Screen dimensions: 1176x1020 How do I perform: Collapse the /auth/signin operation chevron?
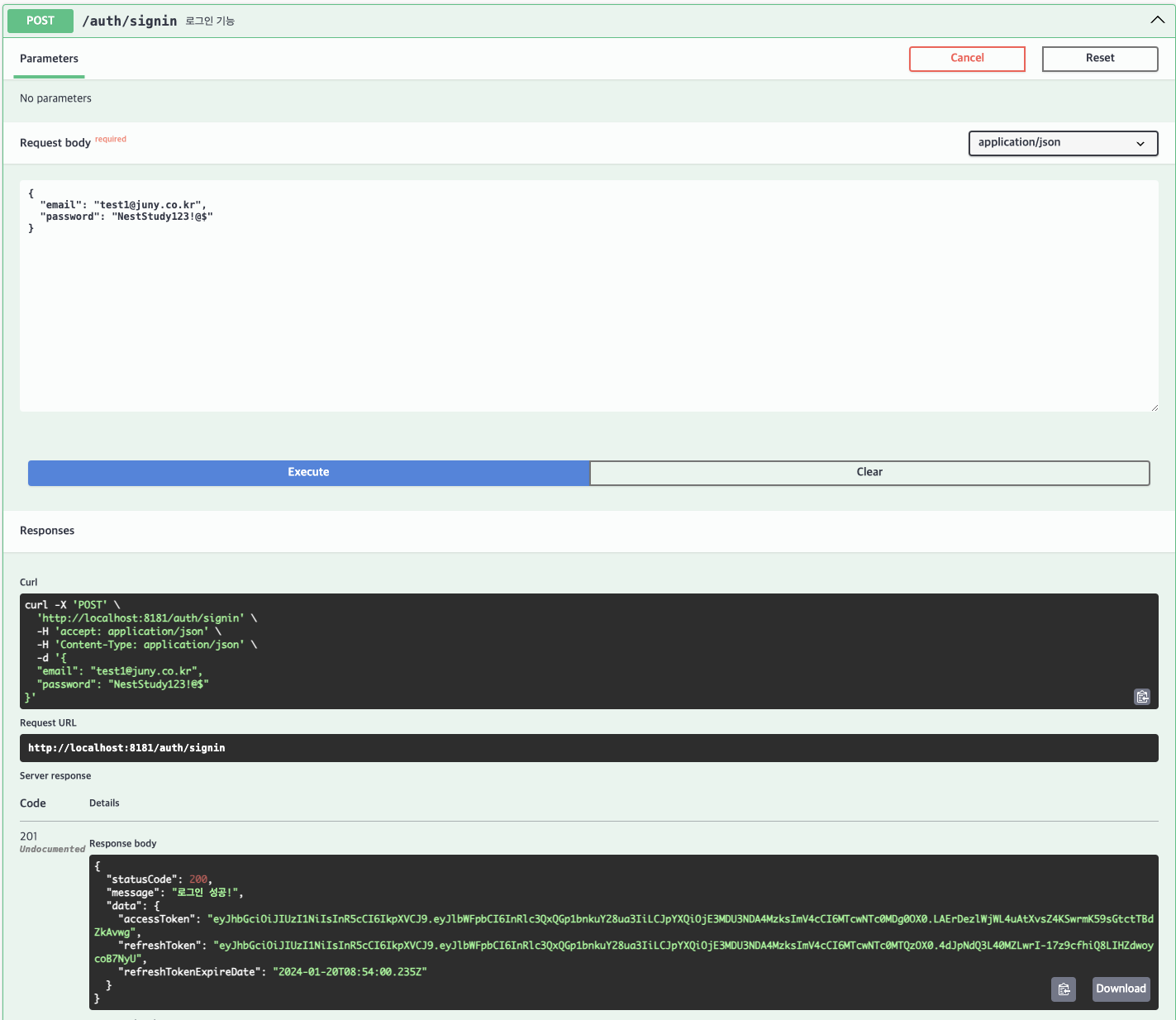tap(1158, 20)
